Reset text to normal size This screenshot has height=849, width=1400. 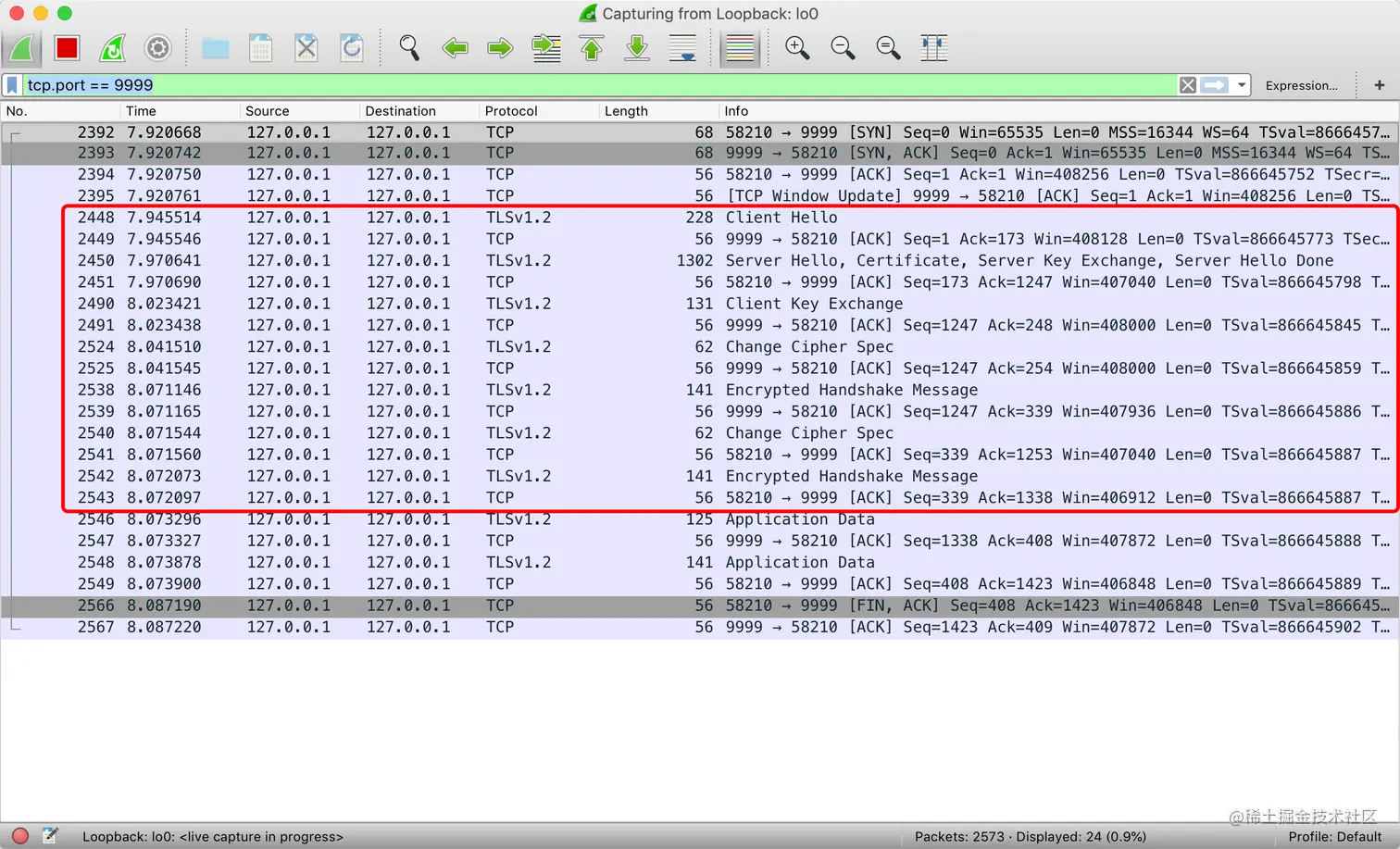point(888,48)
